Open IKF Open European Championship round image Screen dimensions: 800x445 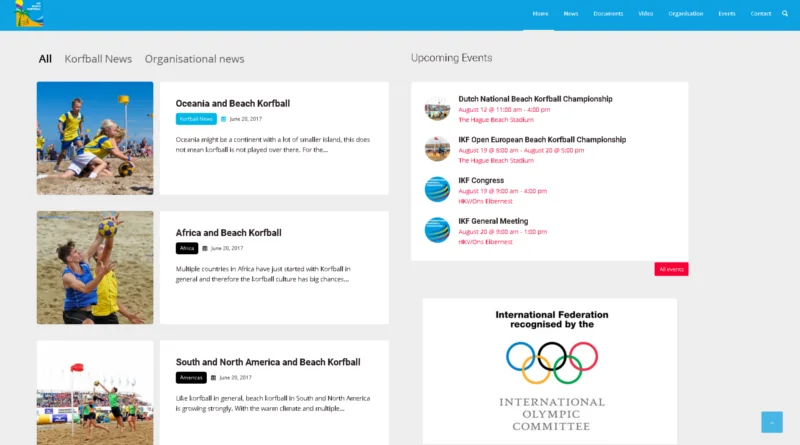point(437,149)
